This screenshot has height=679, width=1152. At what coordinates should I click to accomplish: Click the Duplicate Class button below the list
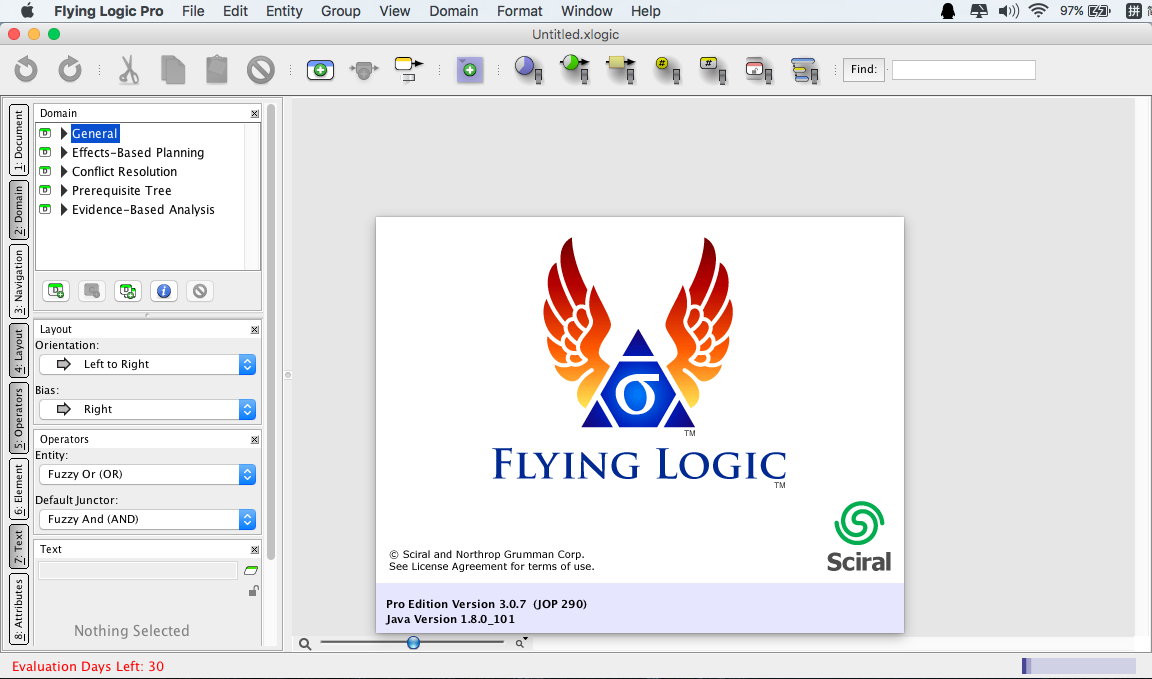tap(128, 291)
